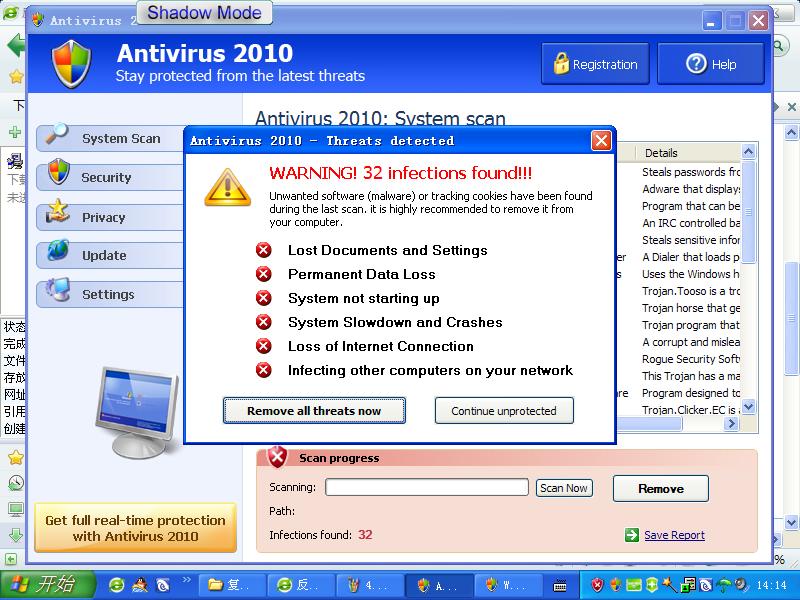Click the Shadow Mode label at top
The width and height of the screenshot is (800, 600).
point(204,12)
